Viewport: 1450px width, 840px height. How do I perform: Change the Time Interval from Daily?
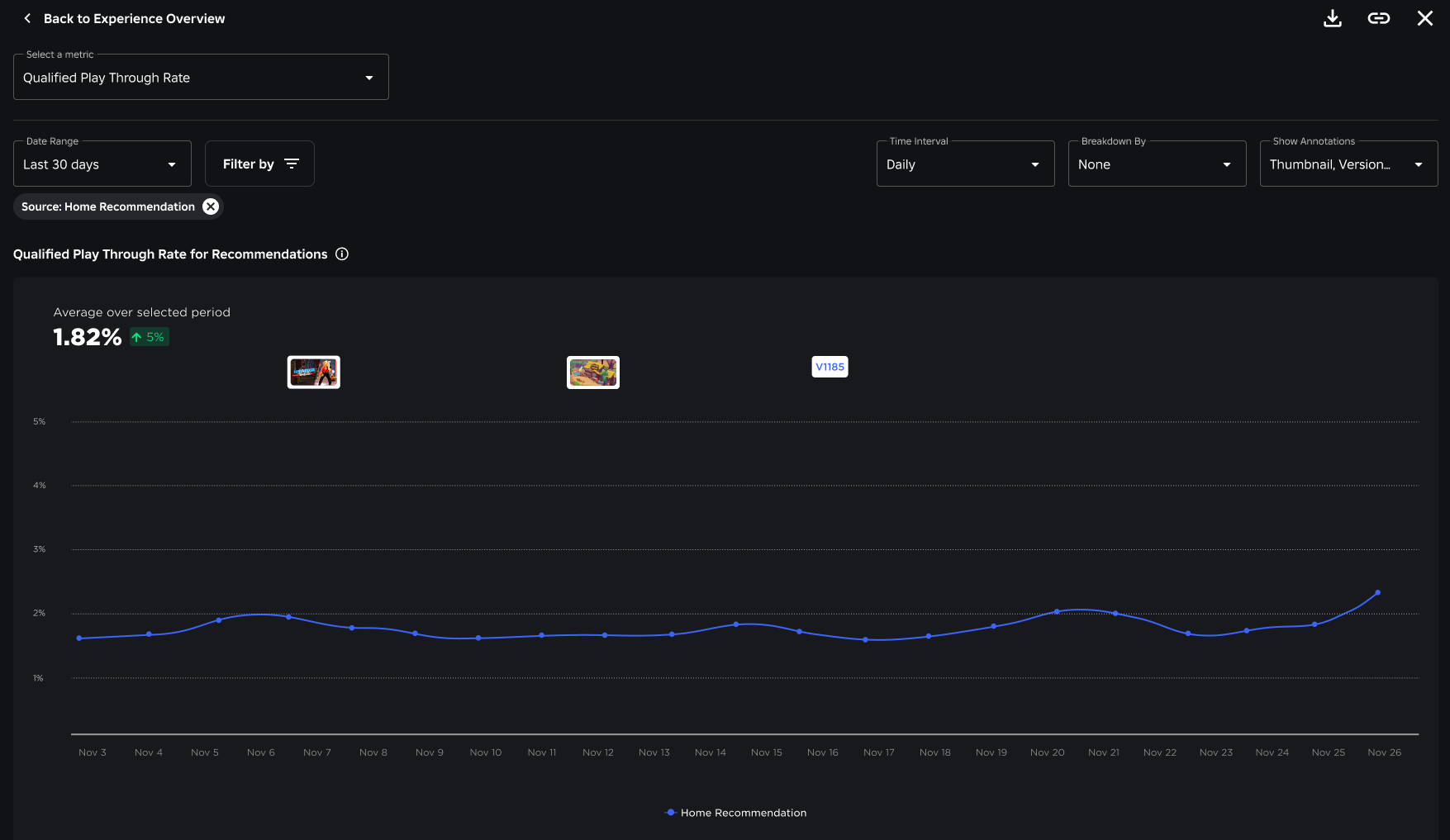[x=965, y=164]
